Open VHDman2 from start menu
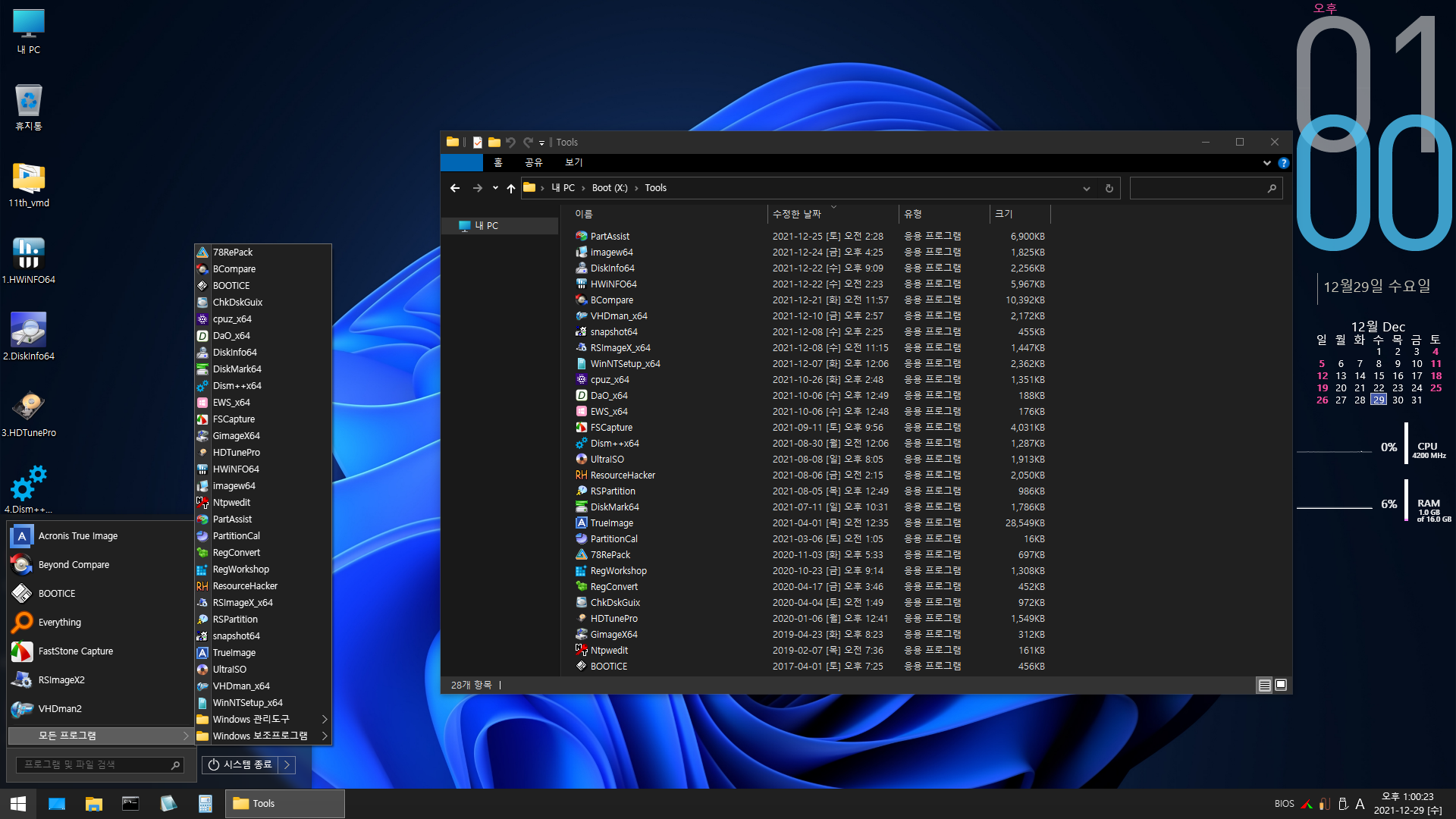1456x819 pixels. 99,709
